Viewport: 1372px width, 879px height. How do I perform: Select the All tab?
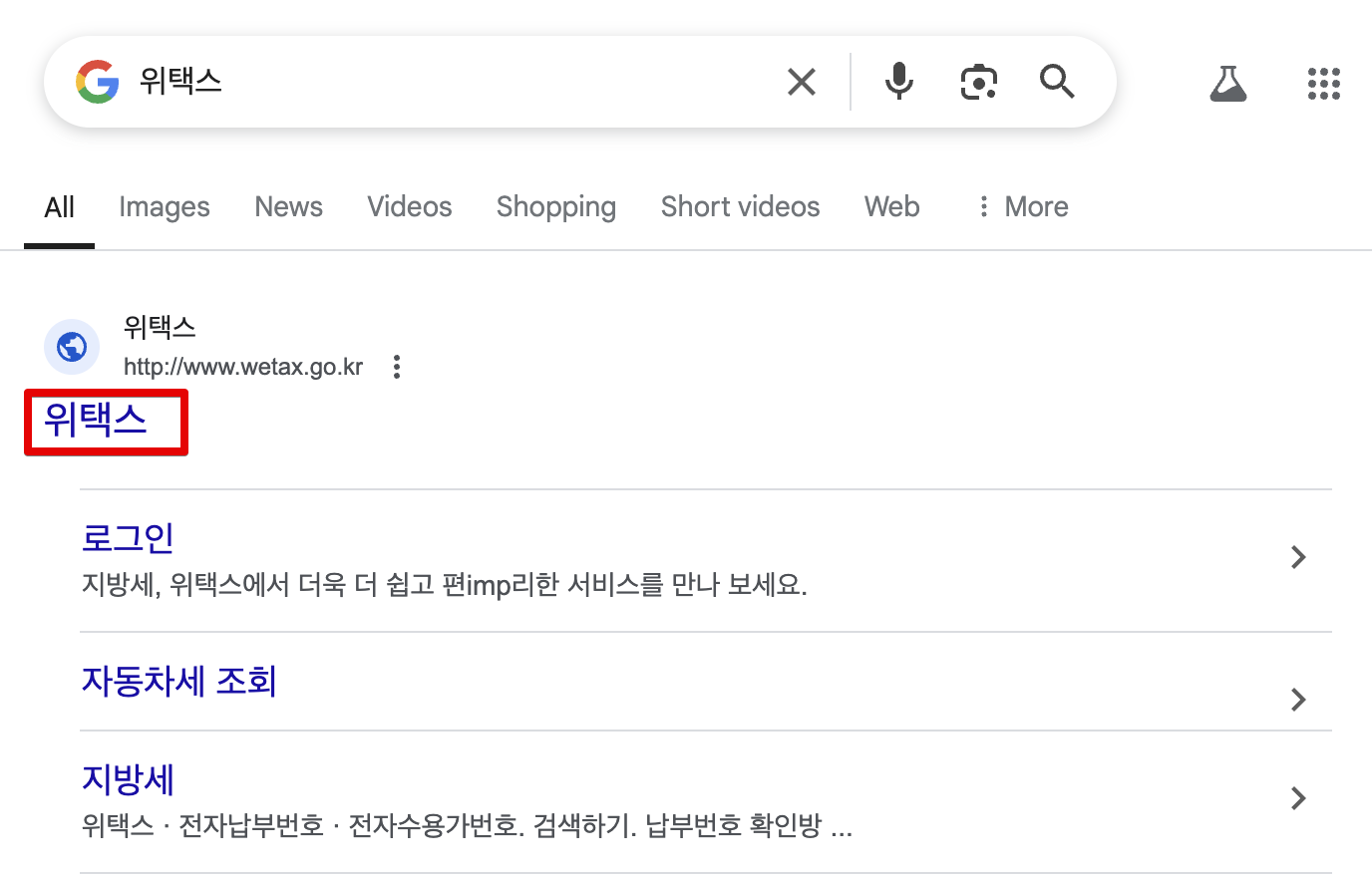(x=59, y=207)
